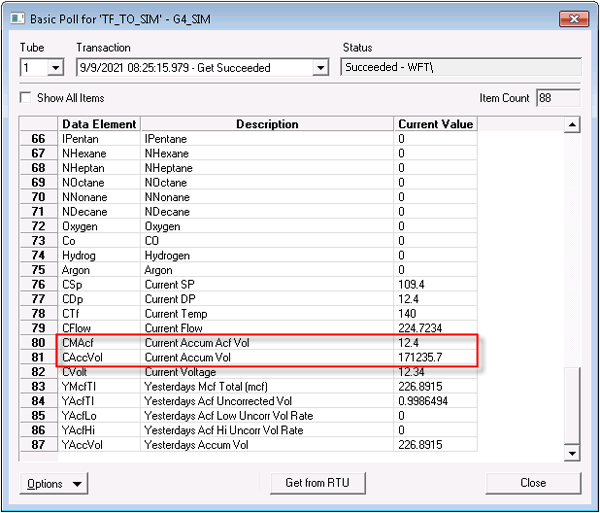Image resolution: width=600 pixels, height=513 pixels.
Task: Select the NHeptan data element cell
Action: (x=99, y=168)
